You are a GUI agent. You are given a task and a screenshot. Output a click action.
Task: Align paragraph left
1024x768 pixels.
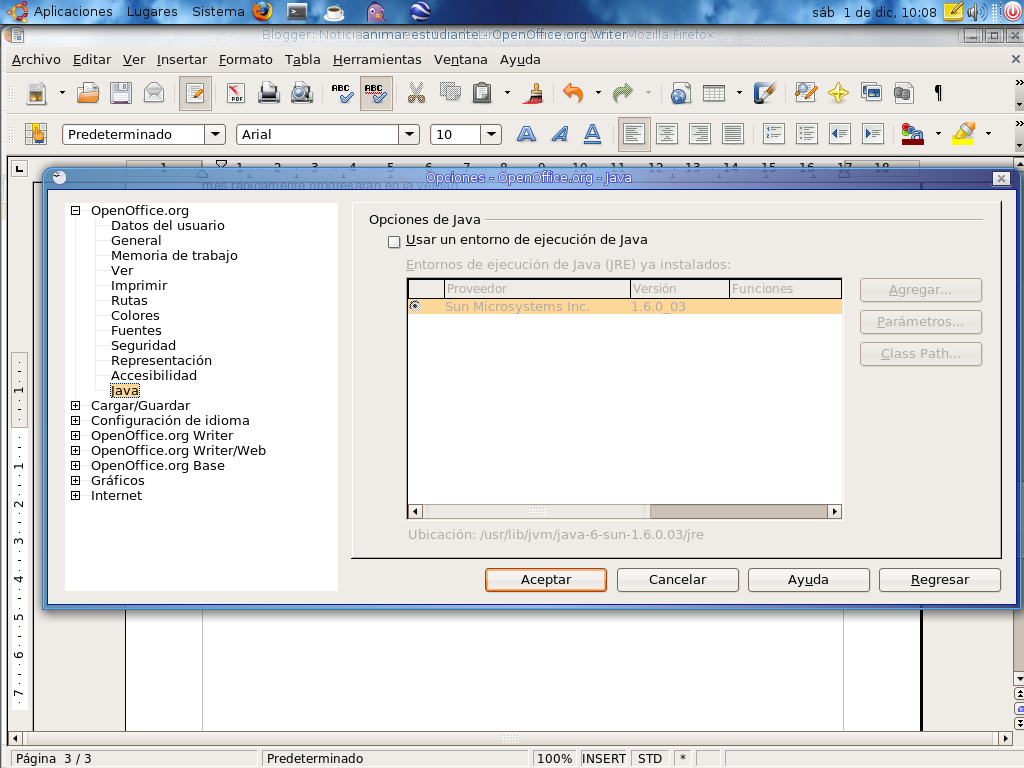(x=633, y=135)
